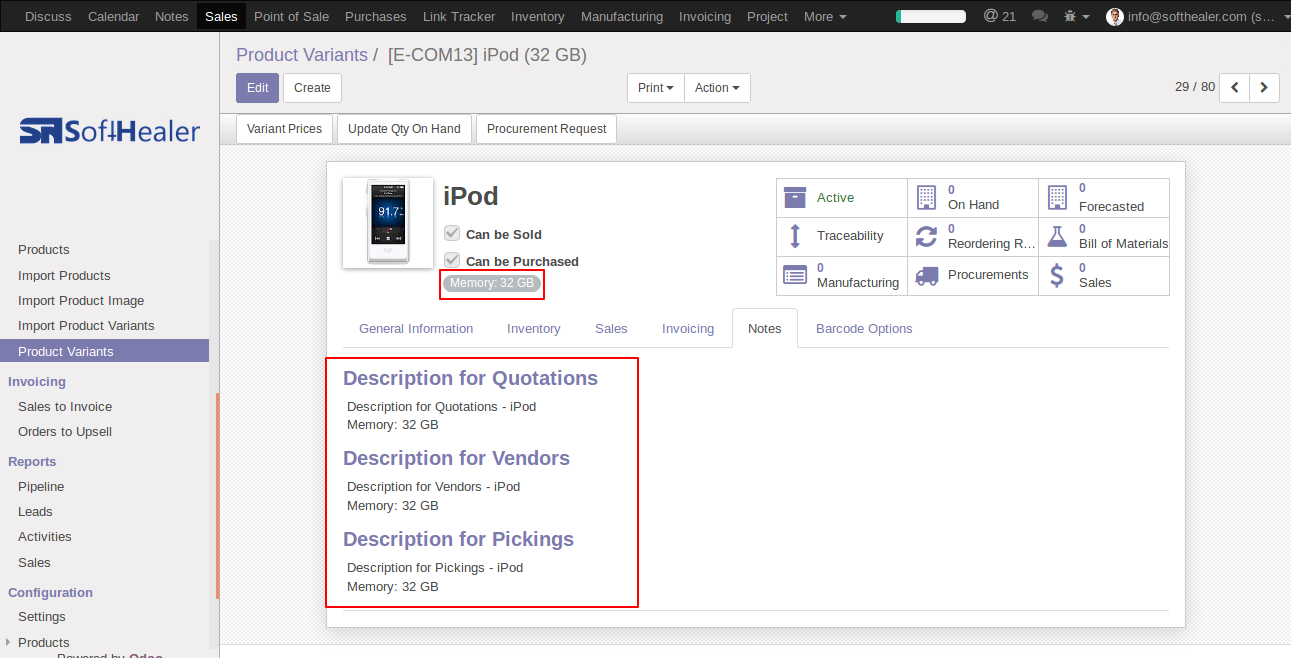Open the Inventory menu in top bar
The image size is (1291, 658).
coord(538,16)
